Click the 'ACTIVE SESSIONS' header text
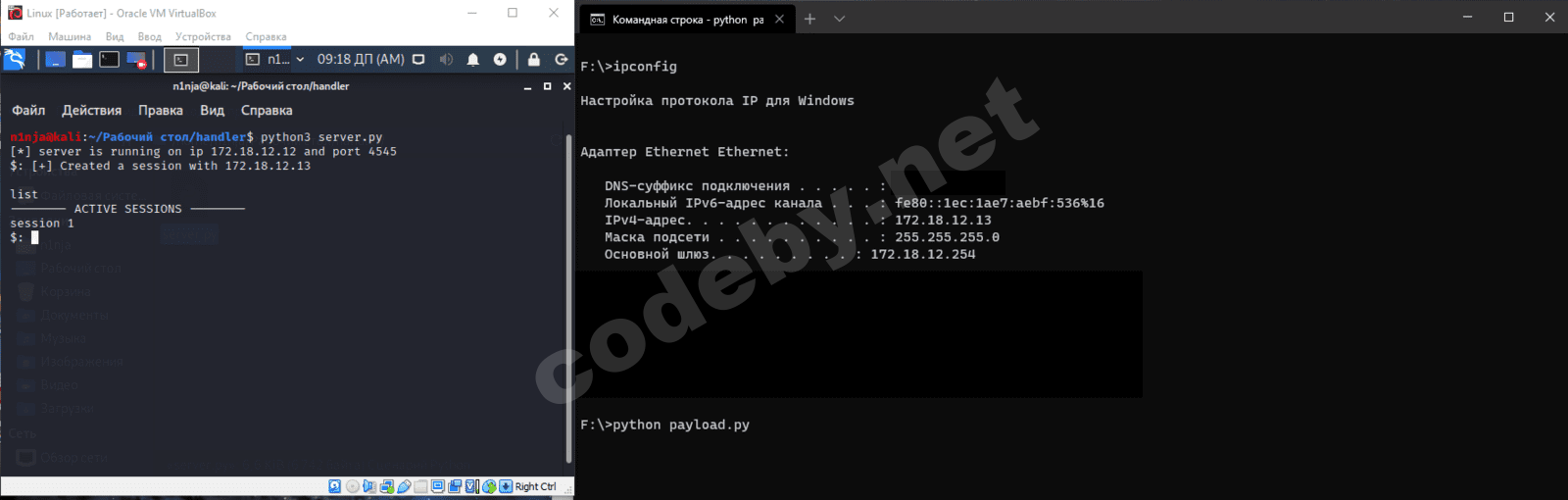The height and width of the screenshot is (500, 1568). click(128, 209)
